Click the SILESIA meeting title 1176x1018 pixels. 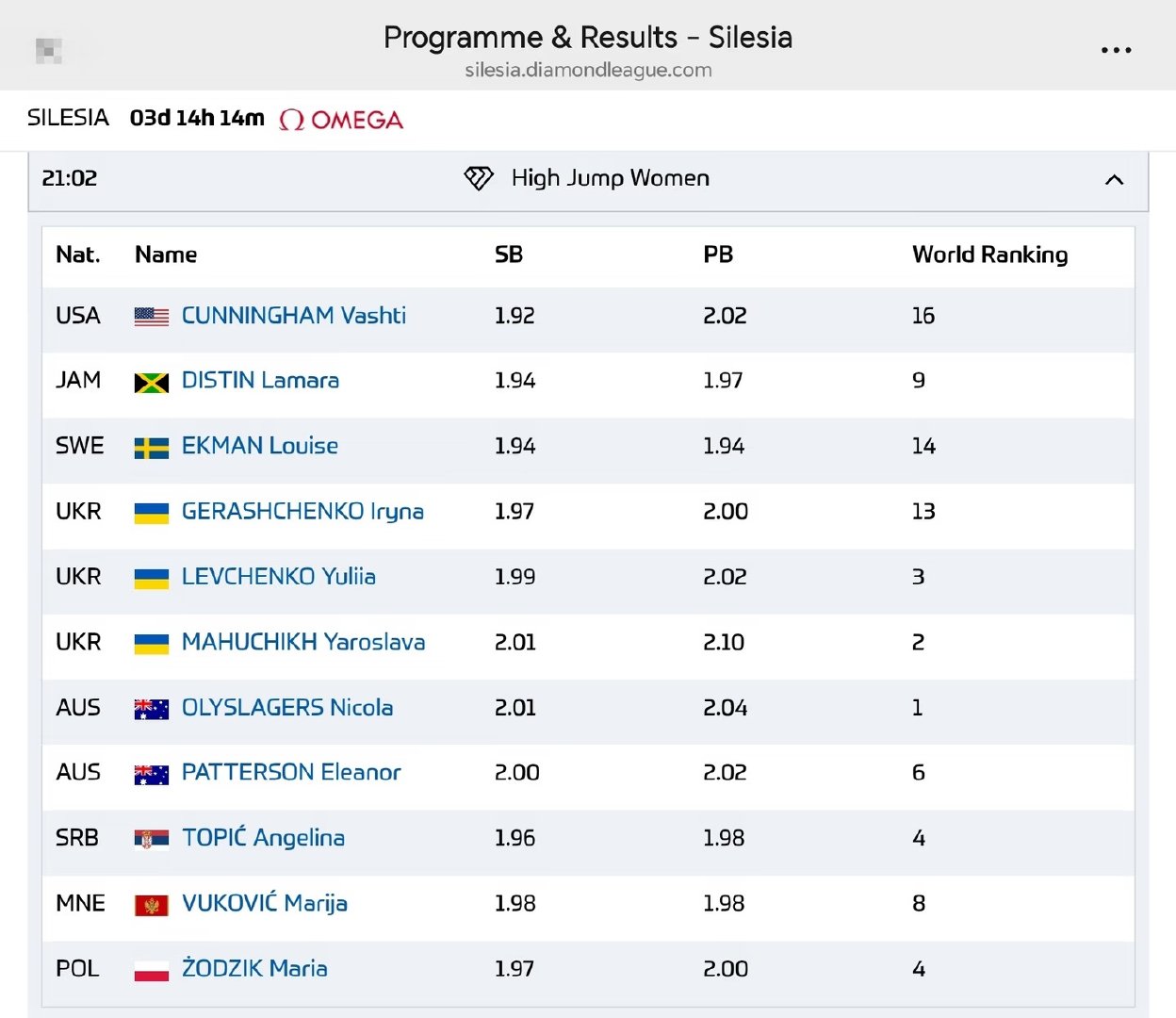pos(68,118)
